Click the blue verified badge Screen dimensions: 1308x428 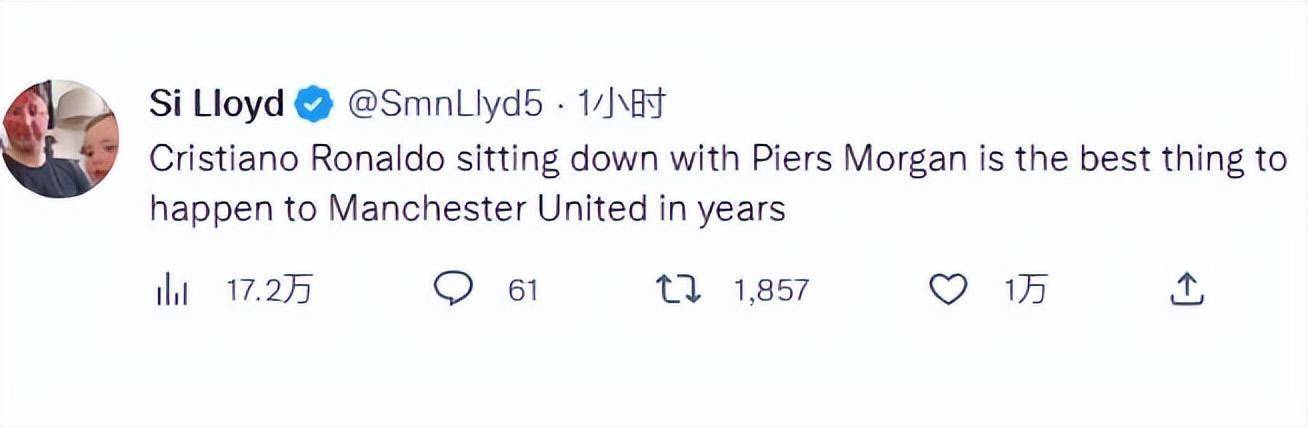pos(316,105)
